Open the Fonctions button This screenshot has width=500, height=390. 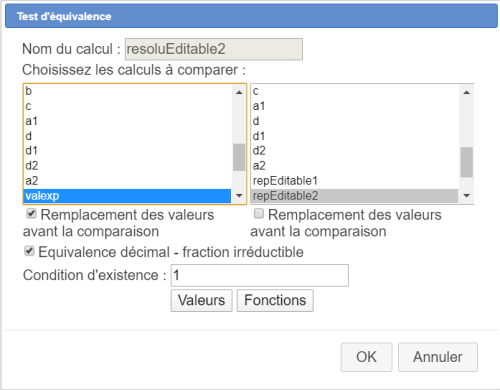[x=275, y=300]
